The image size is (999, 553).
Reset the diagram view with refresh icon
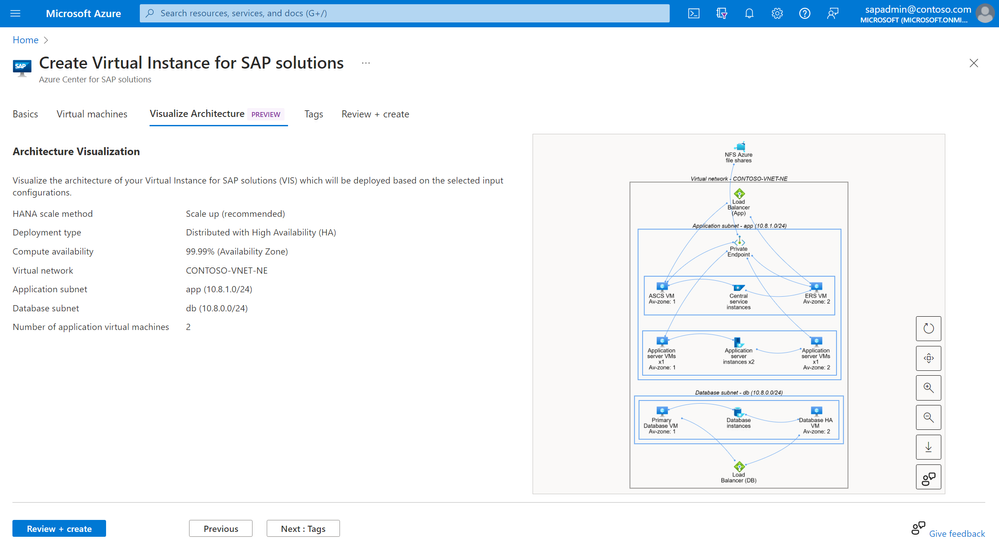click(x=928, y=329)
